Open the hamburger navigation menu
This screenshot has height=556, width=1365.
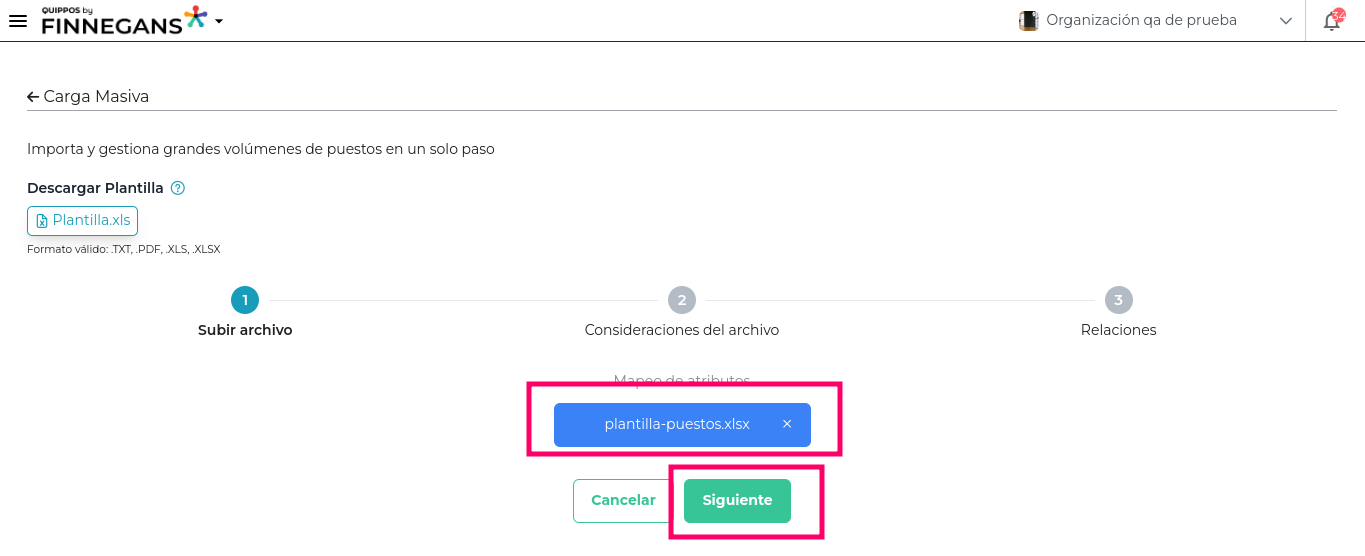pos(17,21)
